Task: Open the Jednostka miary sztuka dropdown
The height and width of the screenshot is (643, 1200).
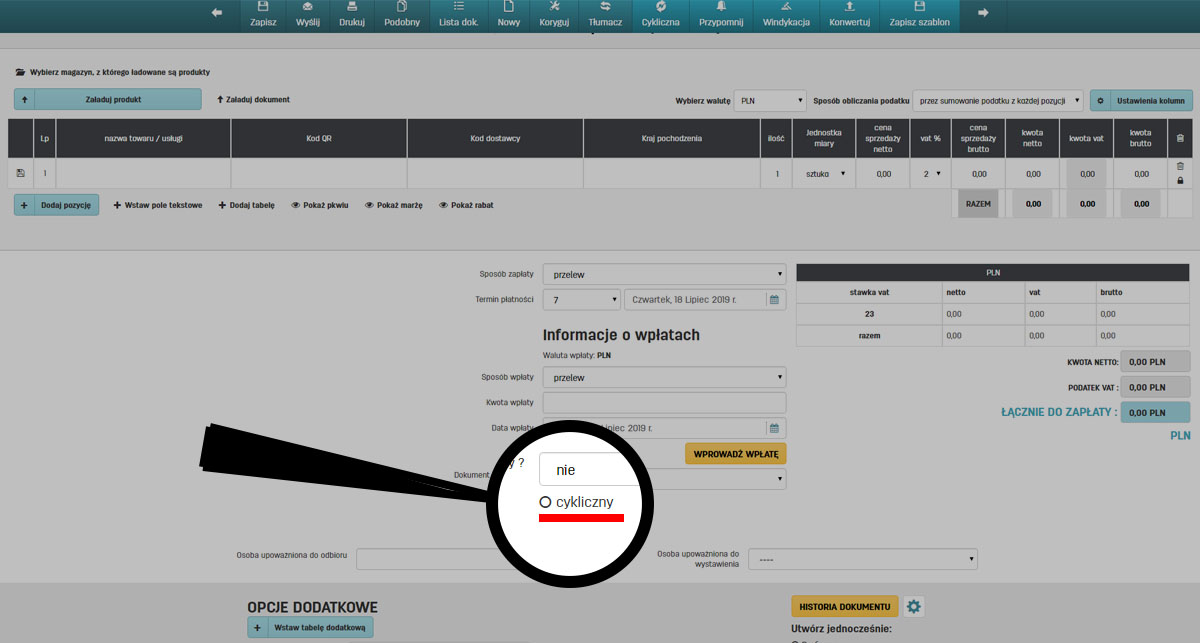Action: [x=824, y=174]
